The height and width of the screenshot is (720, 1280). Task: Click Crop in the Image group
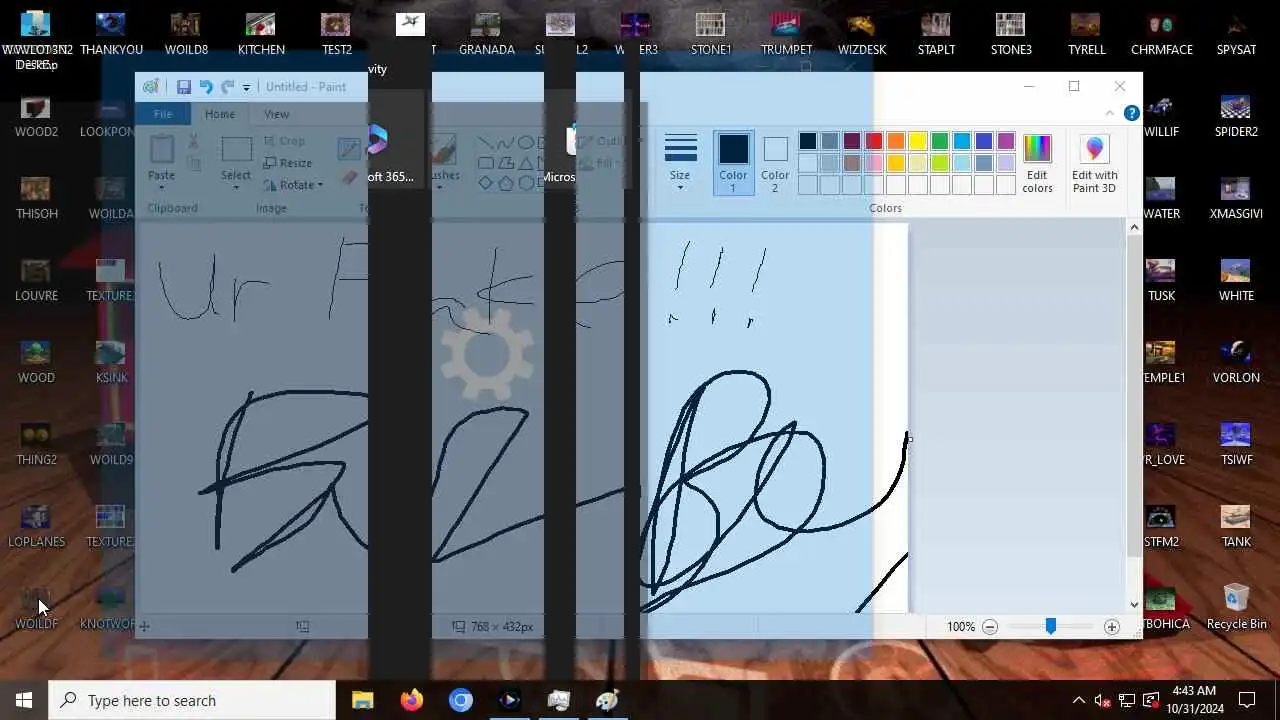(284, 141)
